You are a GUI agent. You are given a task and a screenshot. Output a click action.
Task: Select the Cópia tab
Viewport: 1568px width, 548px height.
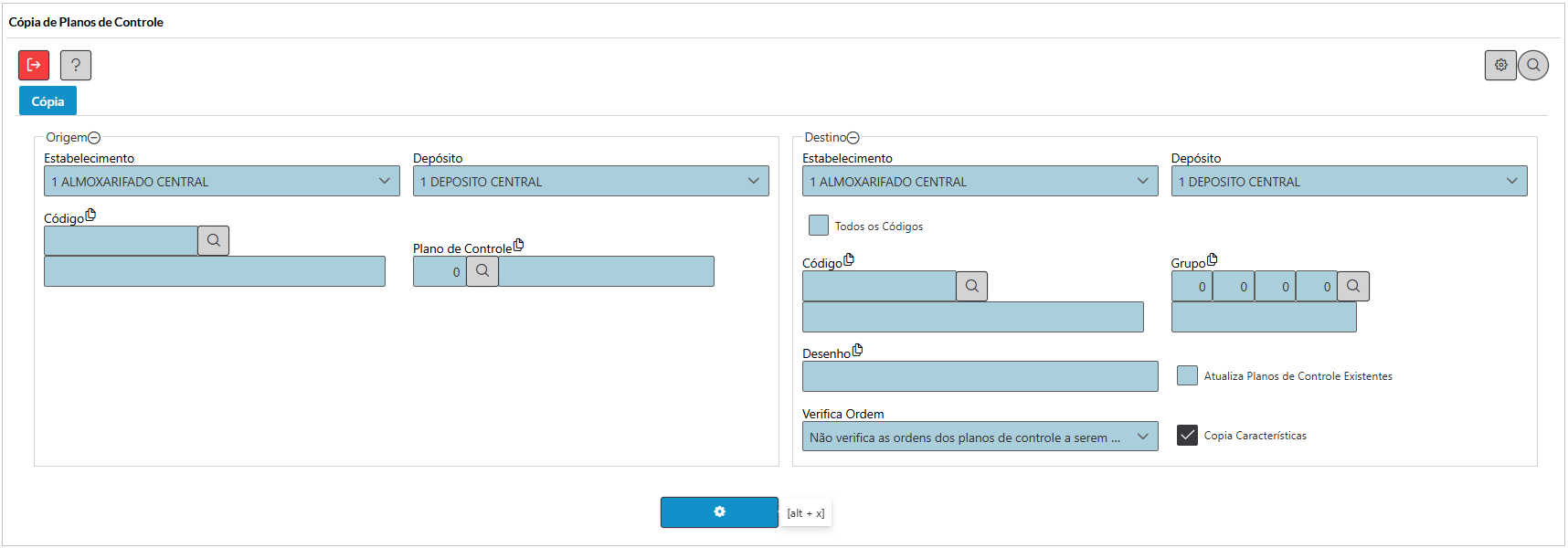[48, 101]
